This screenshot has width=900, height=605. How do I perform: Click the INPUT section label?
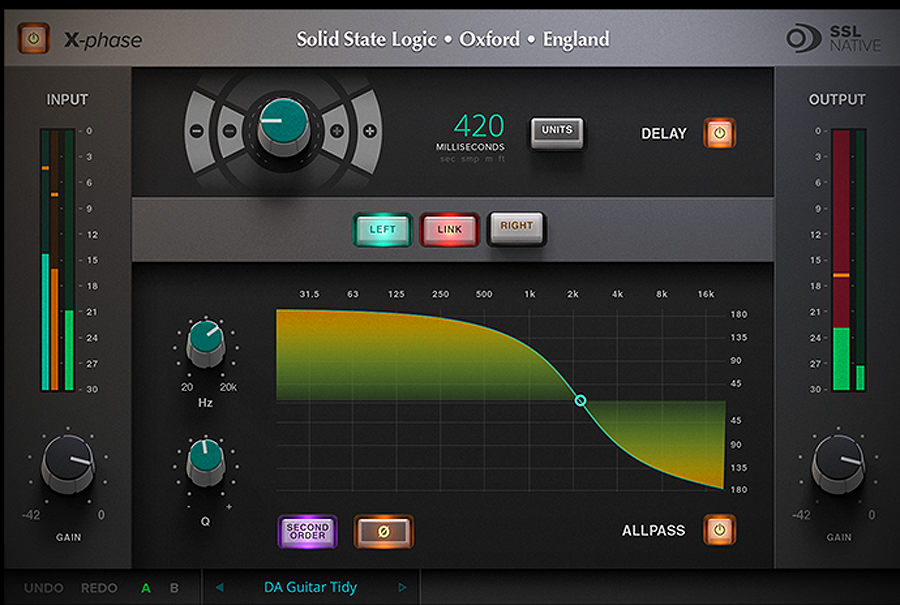tap(67, 100)
